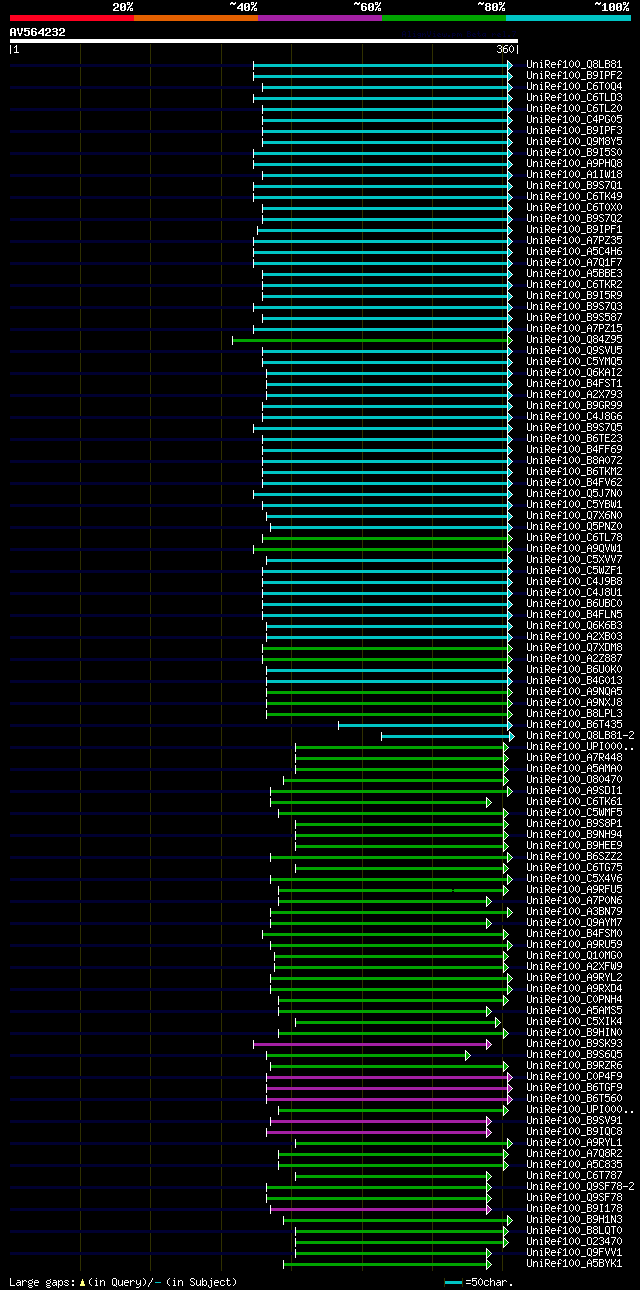
Task: Click UniRef100_Q5J7N0 hit name
Action: (x=574, y=494)
